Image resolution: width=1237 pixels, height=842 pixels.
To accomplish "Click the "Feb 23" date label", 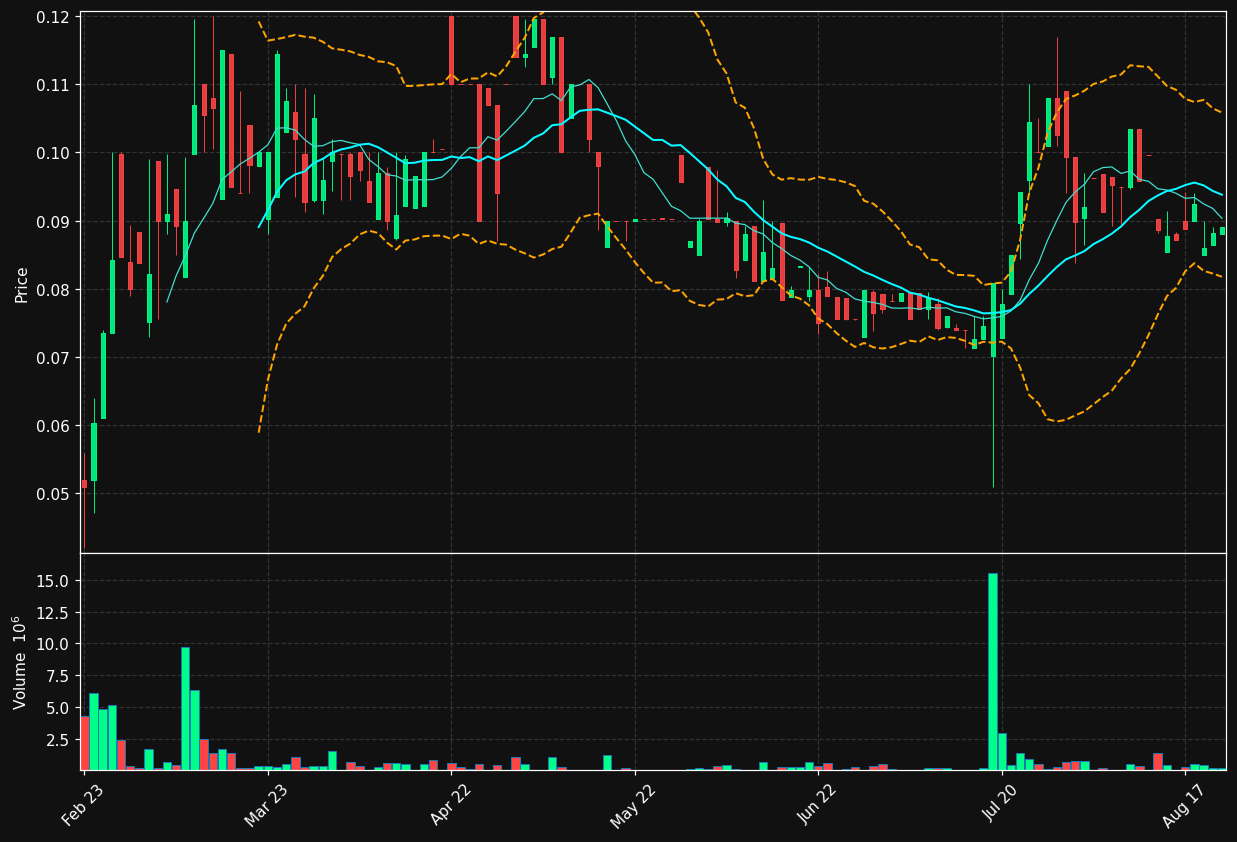I will pos(83,804).
